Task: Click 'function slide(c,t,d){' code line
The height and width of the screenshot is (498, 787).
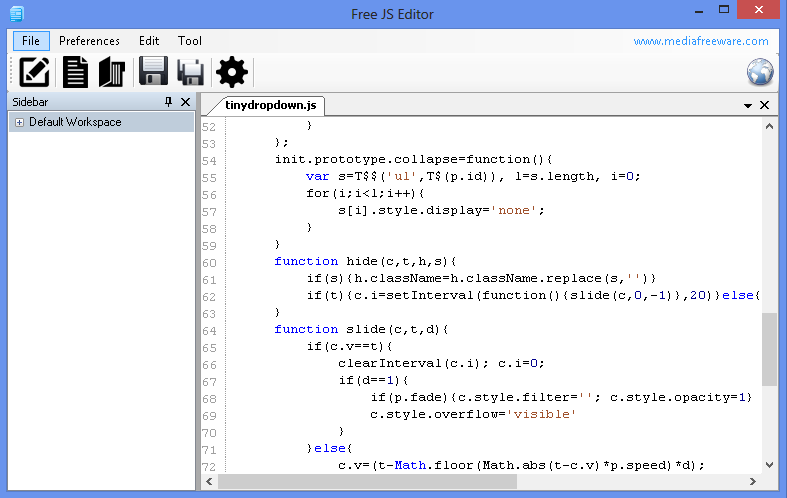Action: pyautogui.click(x=361, y=329)
